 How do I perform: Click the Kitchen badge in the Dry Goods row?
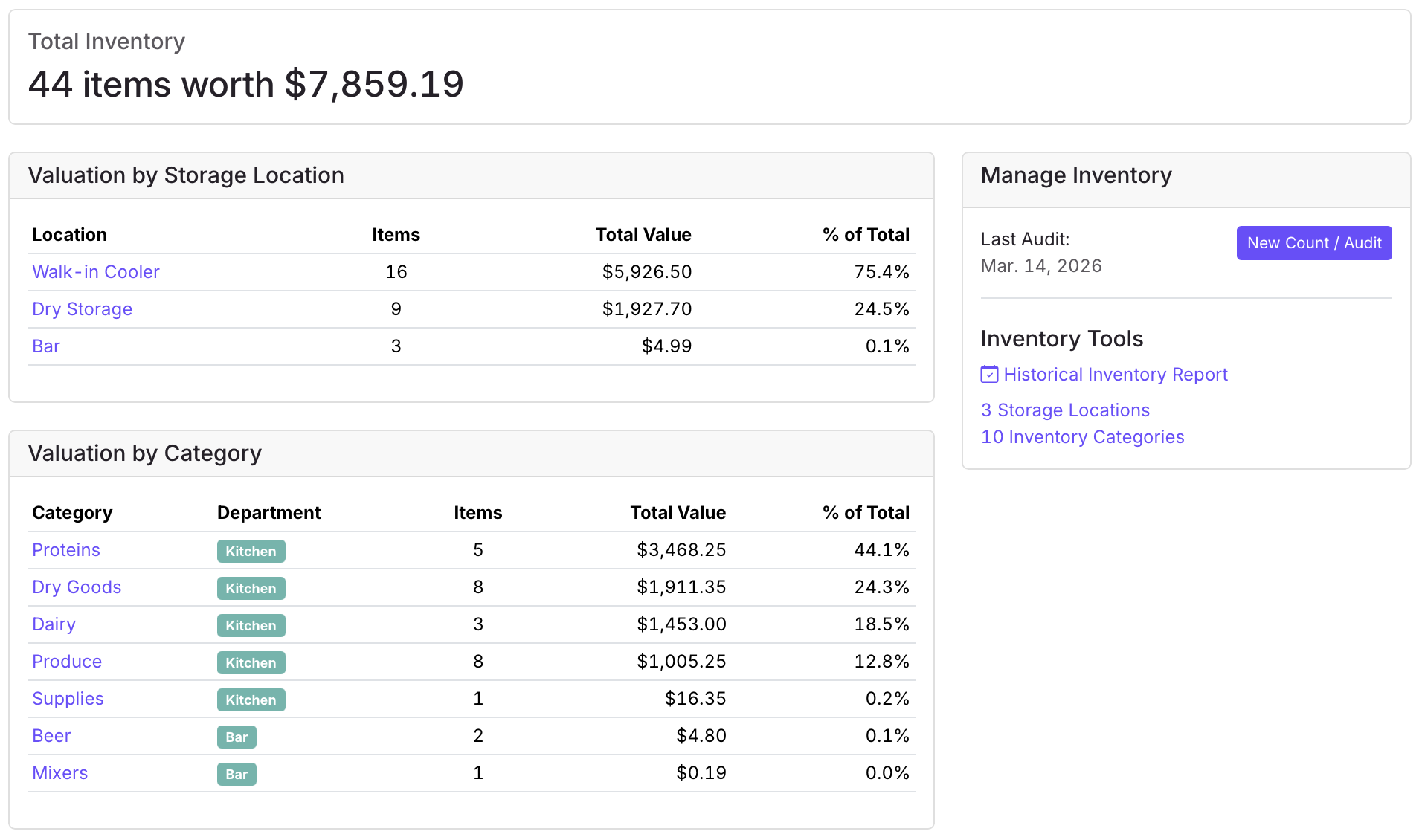tap(251, 588)
